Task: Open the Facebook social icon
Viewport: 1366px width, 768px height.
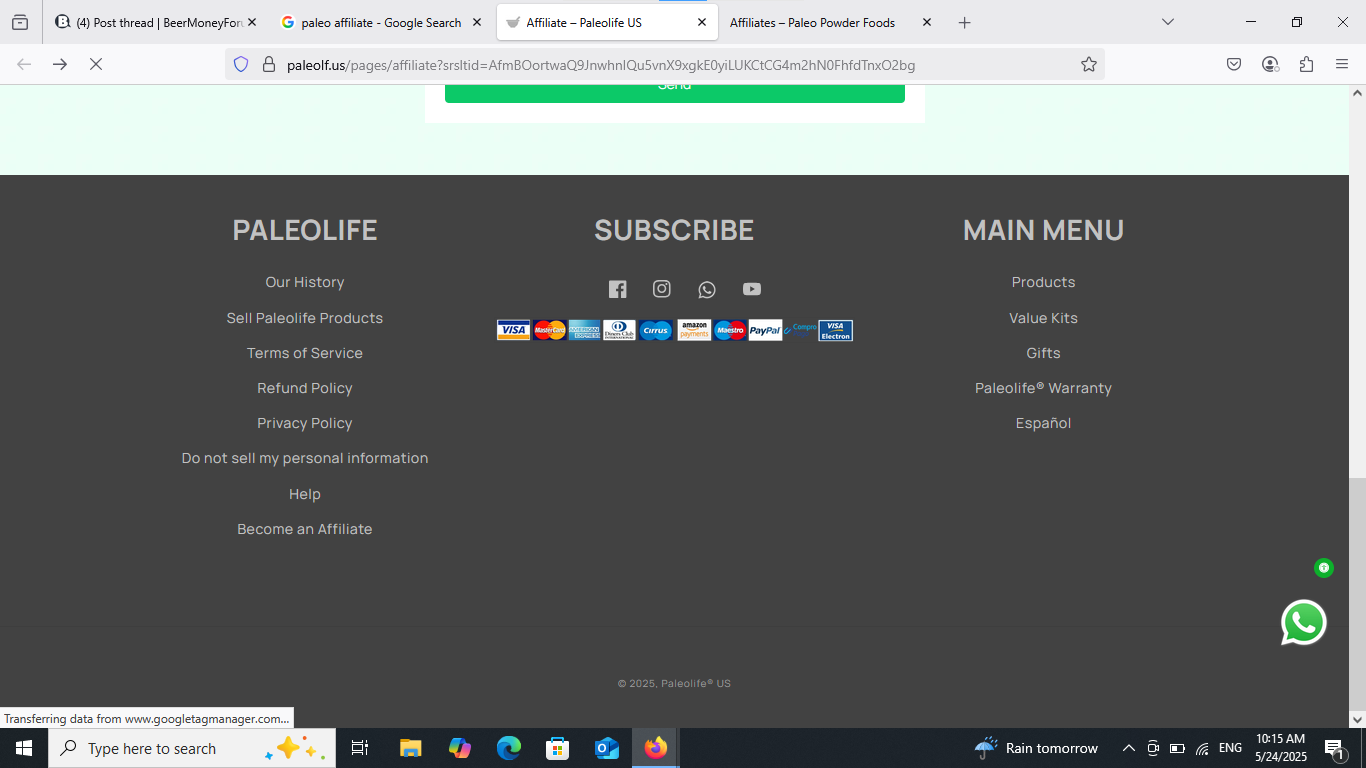Action: coord(618,289)
